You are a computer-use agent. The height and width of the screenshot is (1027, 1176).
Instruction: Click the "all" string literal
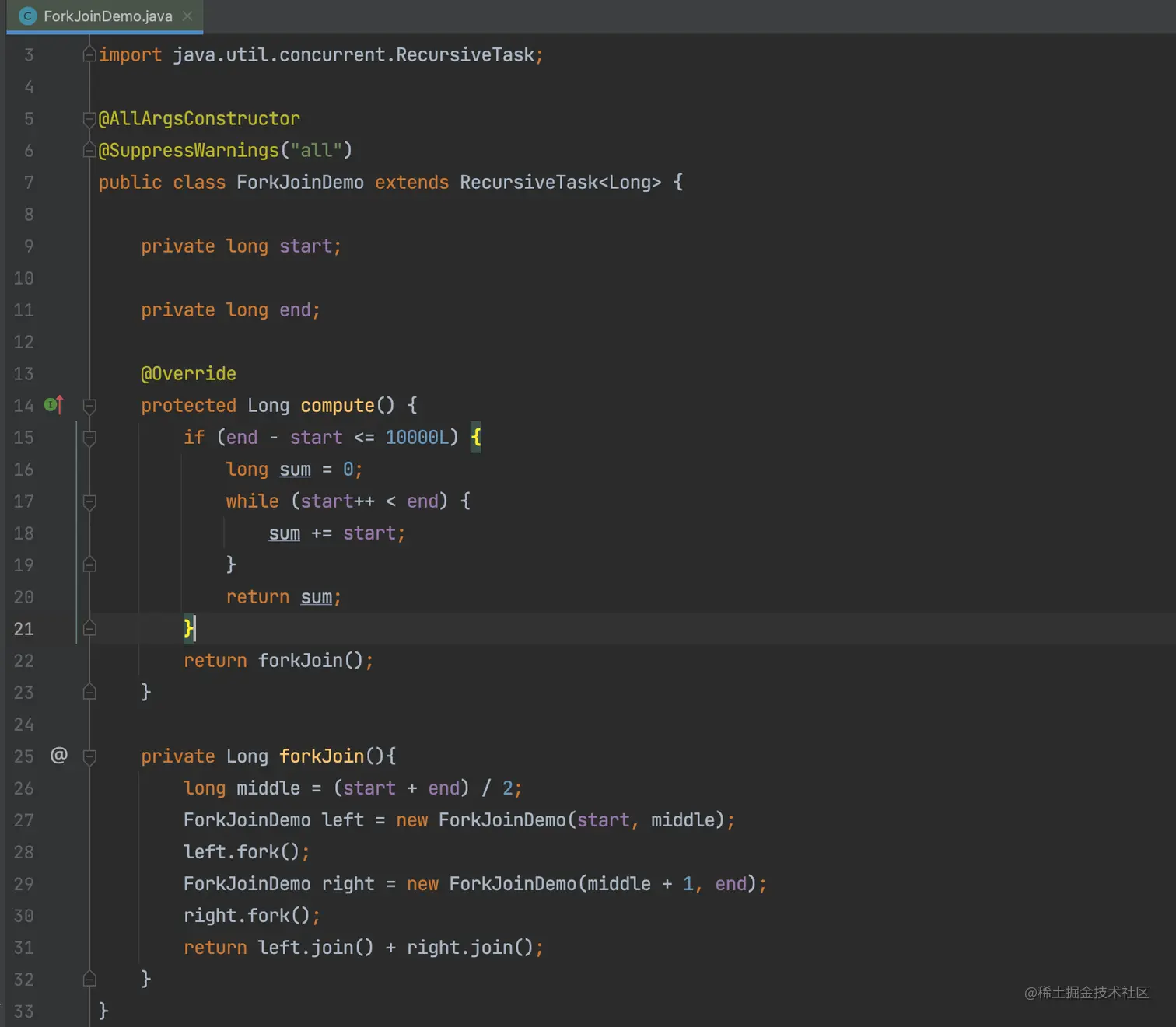[x=316, y=151]
